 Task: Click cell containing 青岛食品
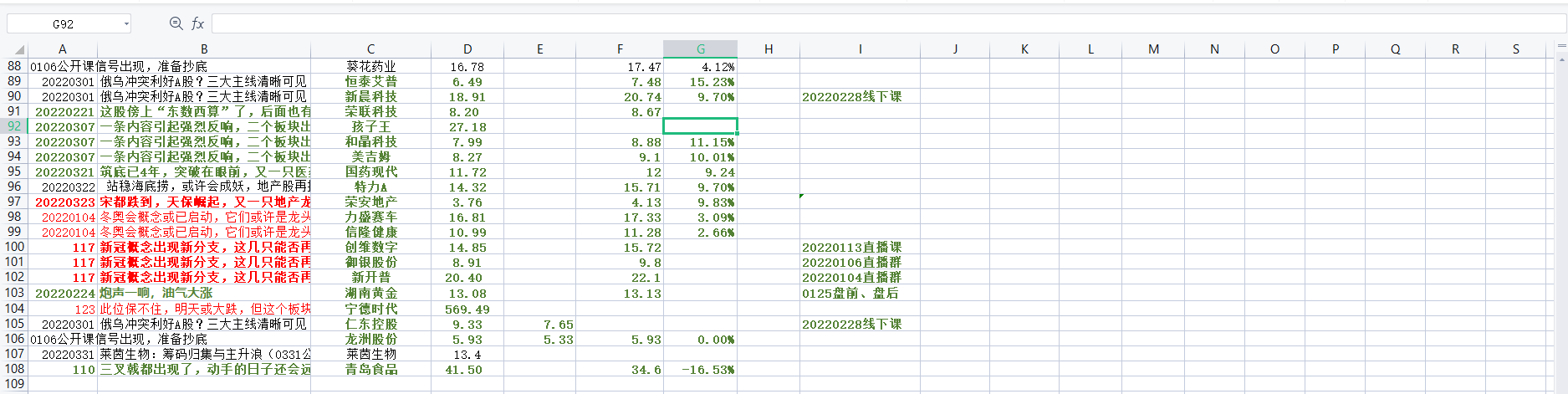370,369
